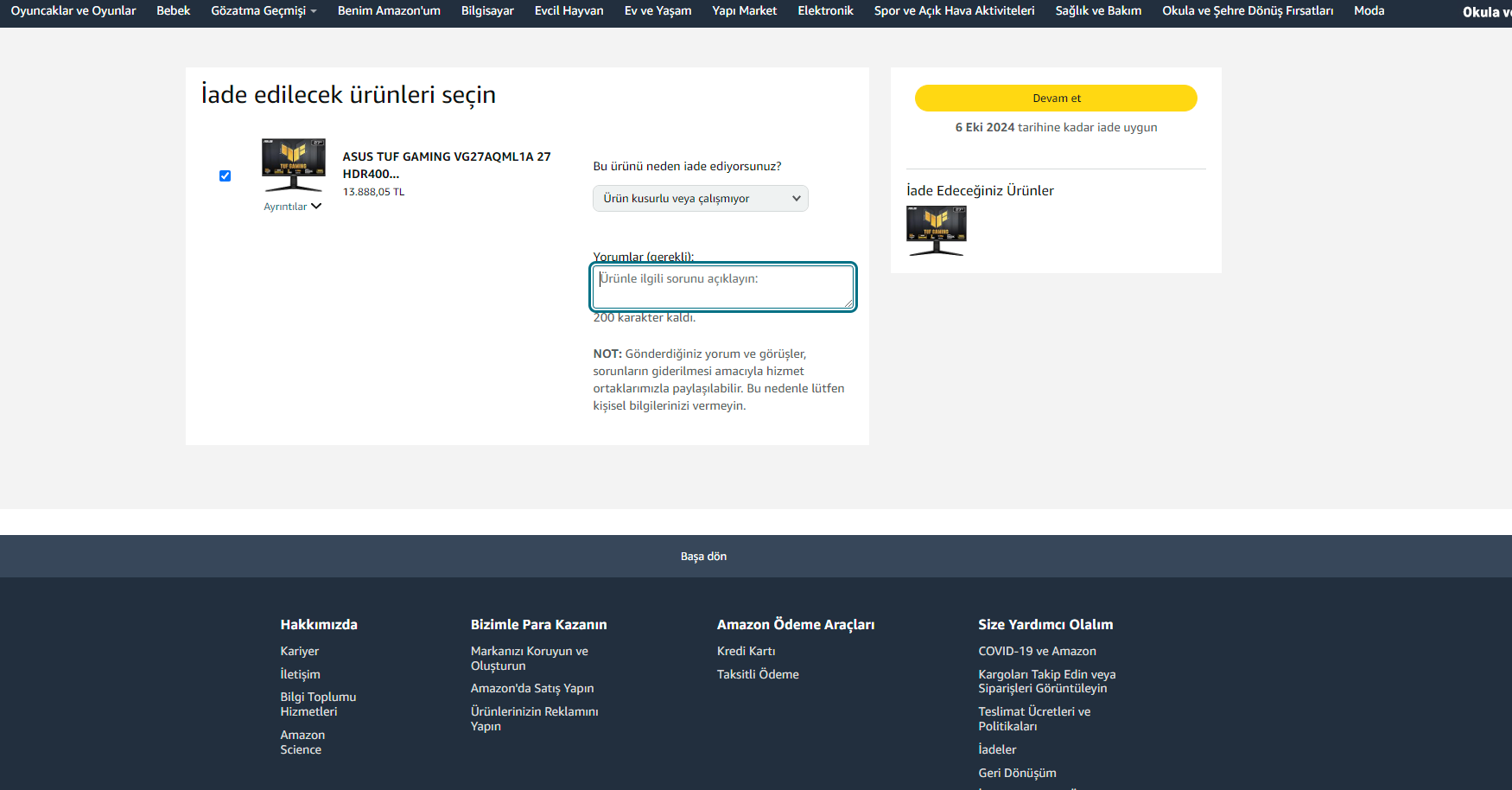Screen dimensions: 1512x790
Task: Click the Hakkımızda footer heading
Action: click(319, 625)
